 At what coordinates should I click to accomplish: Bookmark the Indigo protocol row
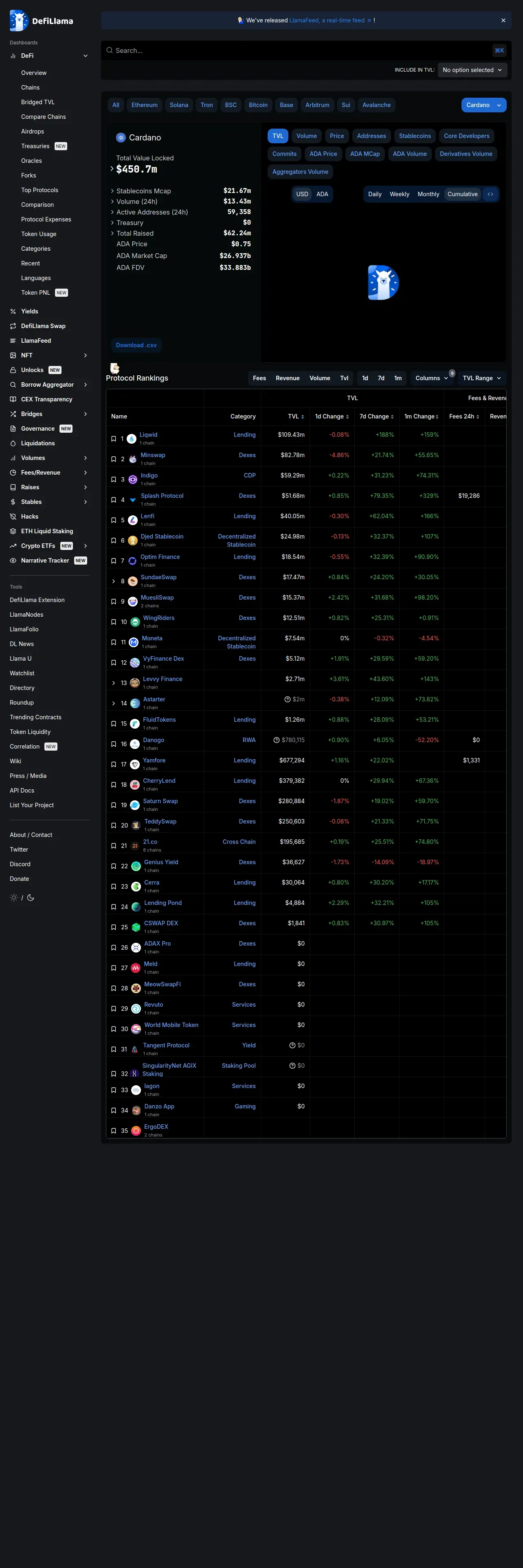(x=113, y=480)
